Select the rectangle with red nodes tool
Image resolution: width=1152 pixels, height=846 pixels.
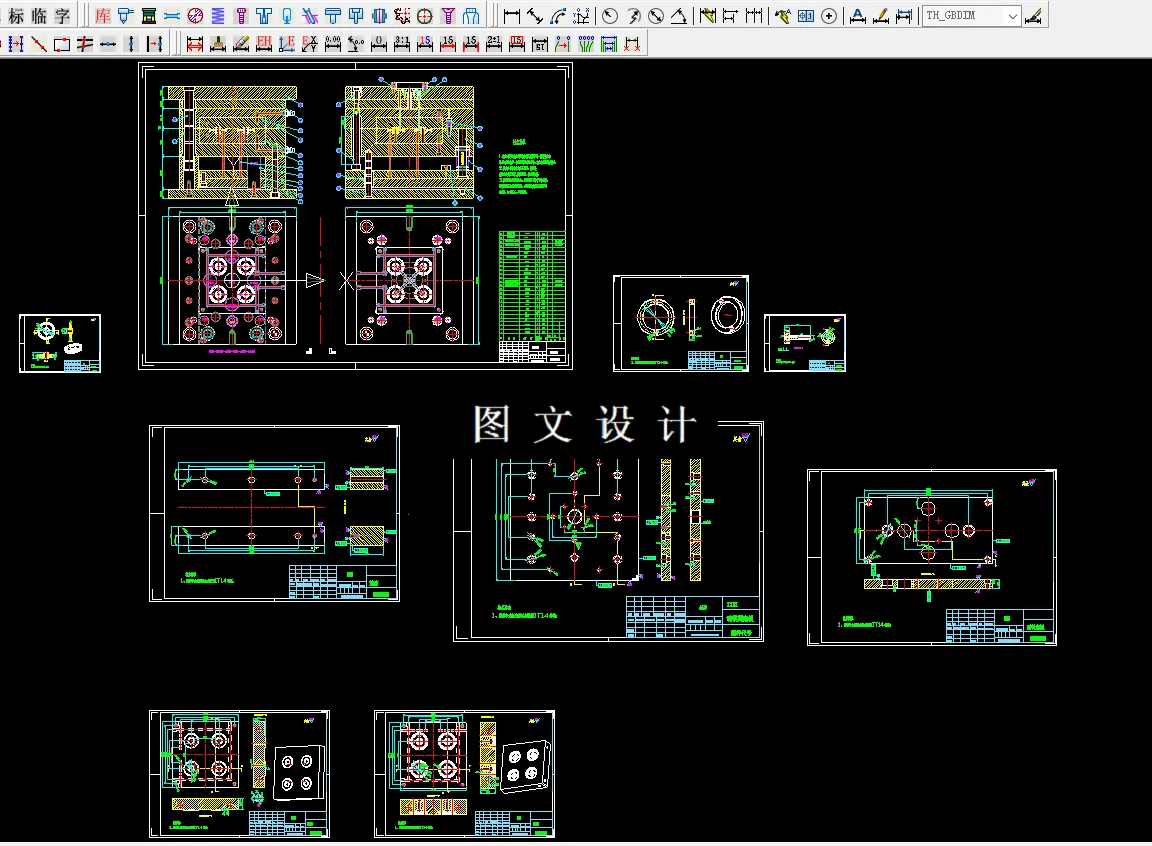[62, 44]
